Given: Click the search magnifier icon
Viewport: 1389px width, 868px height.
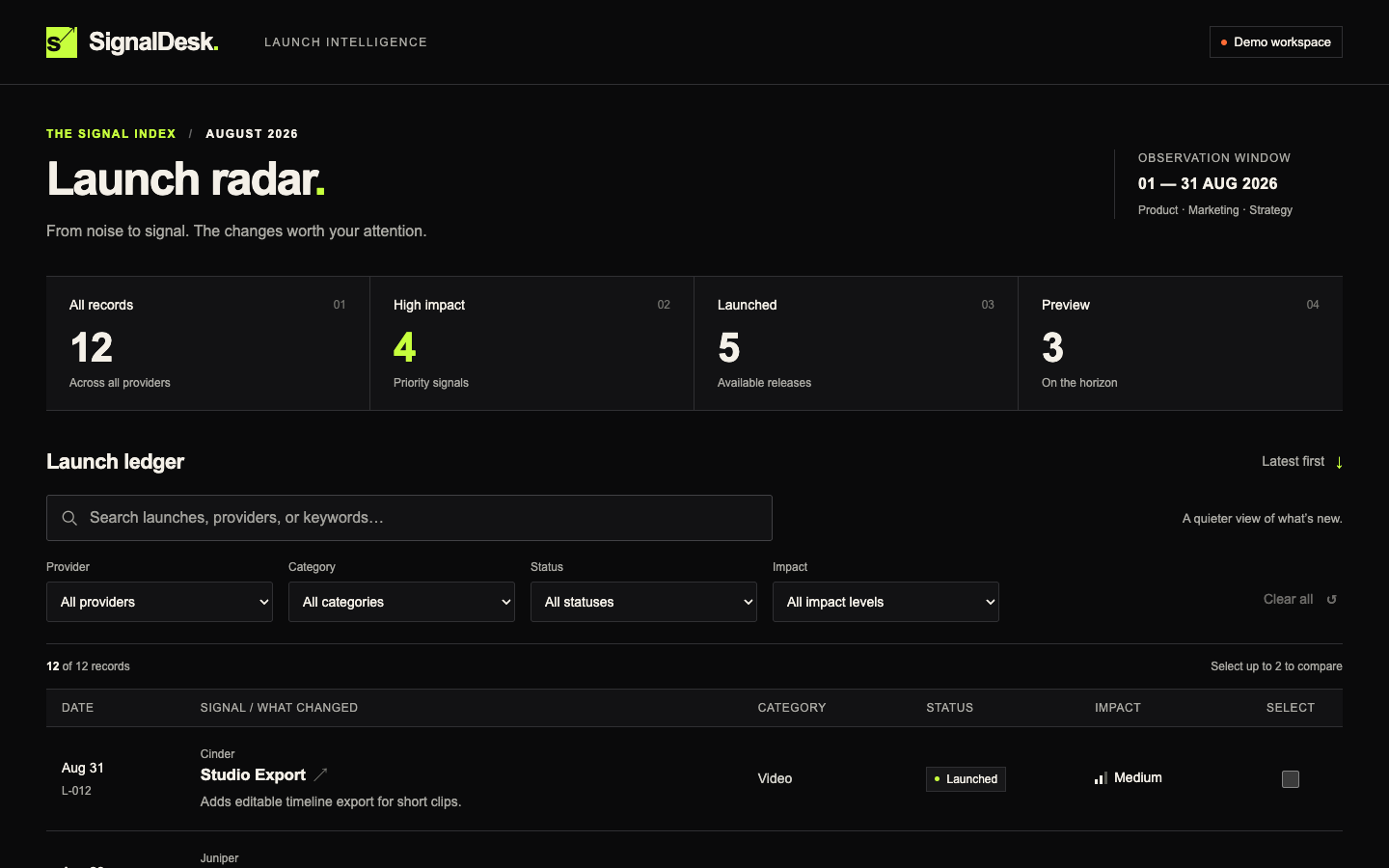Looking at the screenshot, I should pyautogui.click(x=69, y=518).
